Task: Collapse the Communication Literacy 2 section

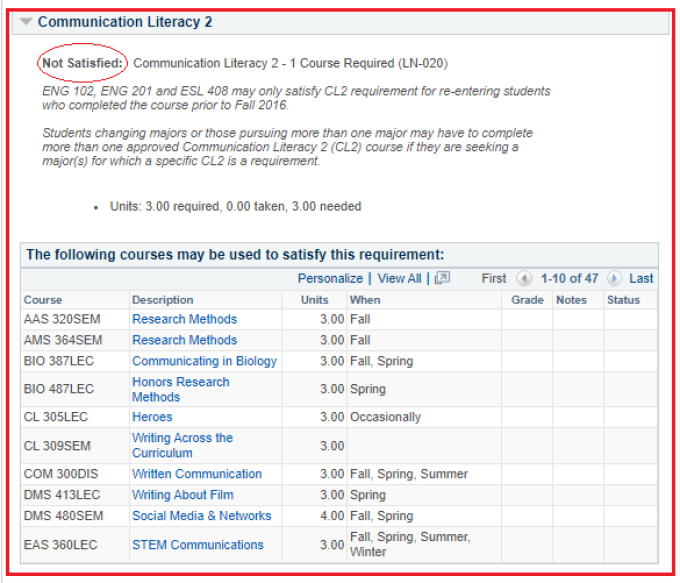Action: (x=26, y=22)
